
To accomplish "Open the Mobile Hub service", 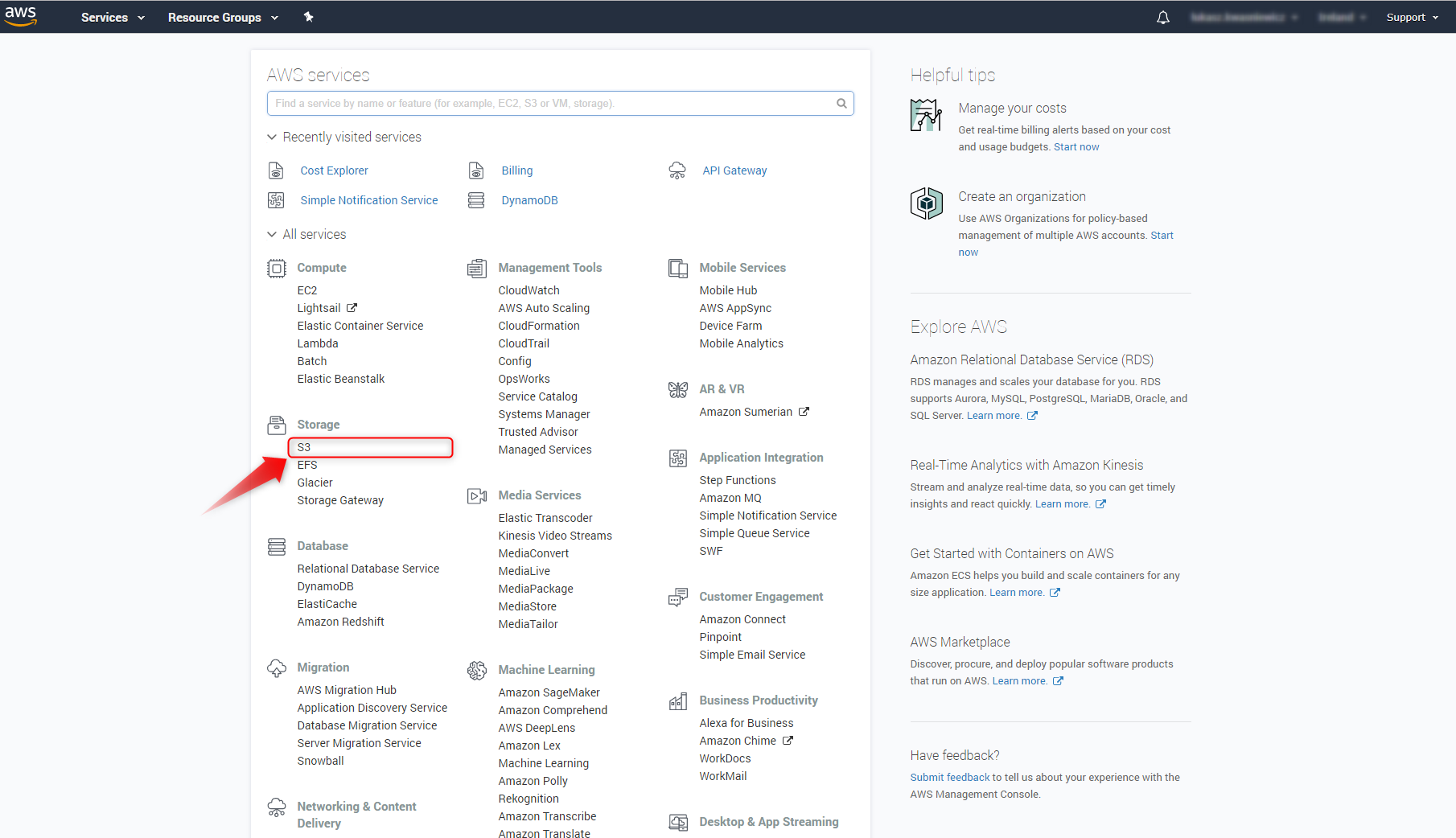I will tap(728, 290).
